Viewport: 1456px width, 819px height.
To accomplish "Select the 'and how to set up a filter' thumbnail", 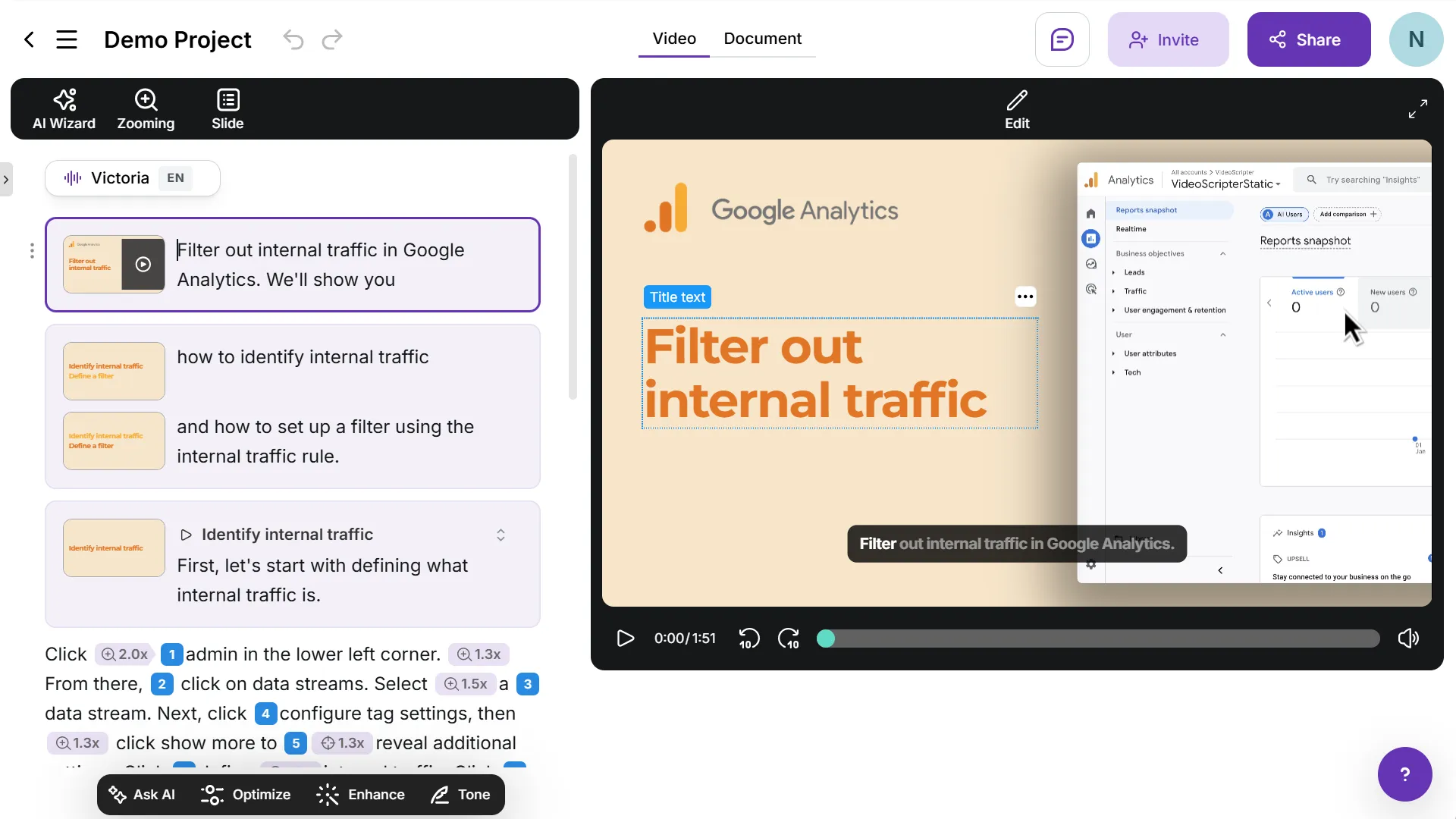I will (114, 441).
